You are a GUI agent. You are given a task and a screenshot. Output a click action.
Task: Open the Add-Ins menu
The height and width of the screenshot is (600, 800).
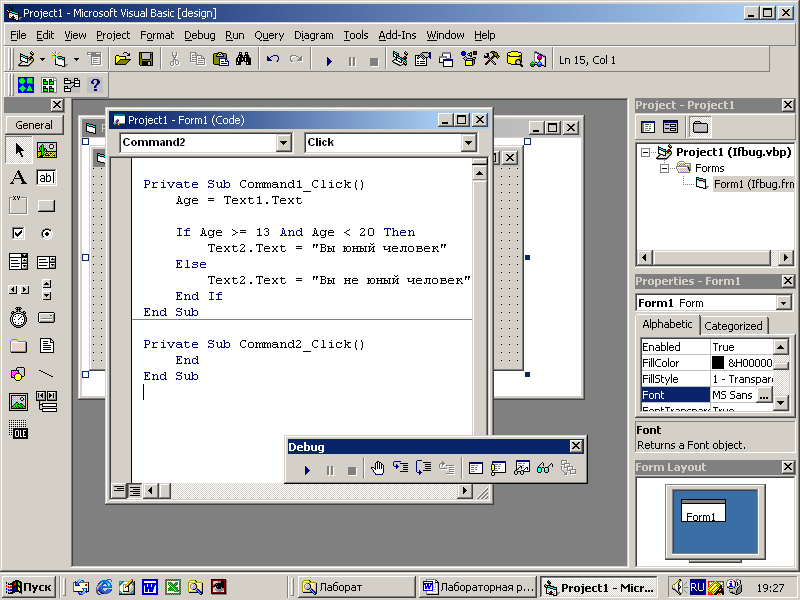pos(397,35)
